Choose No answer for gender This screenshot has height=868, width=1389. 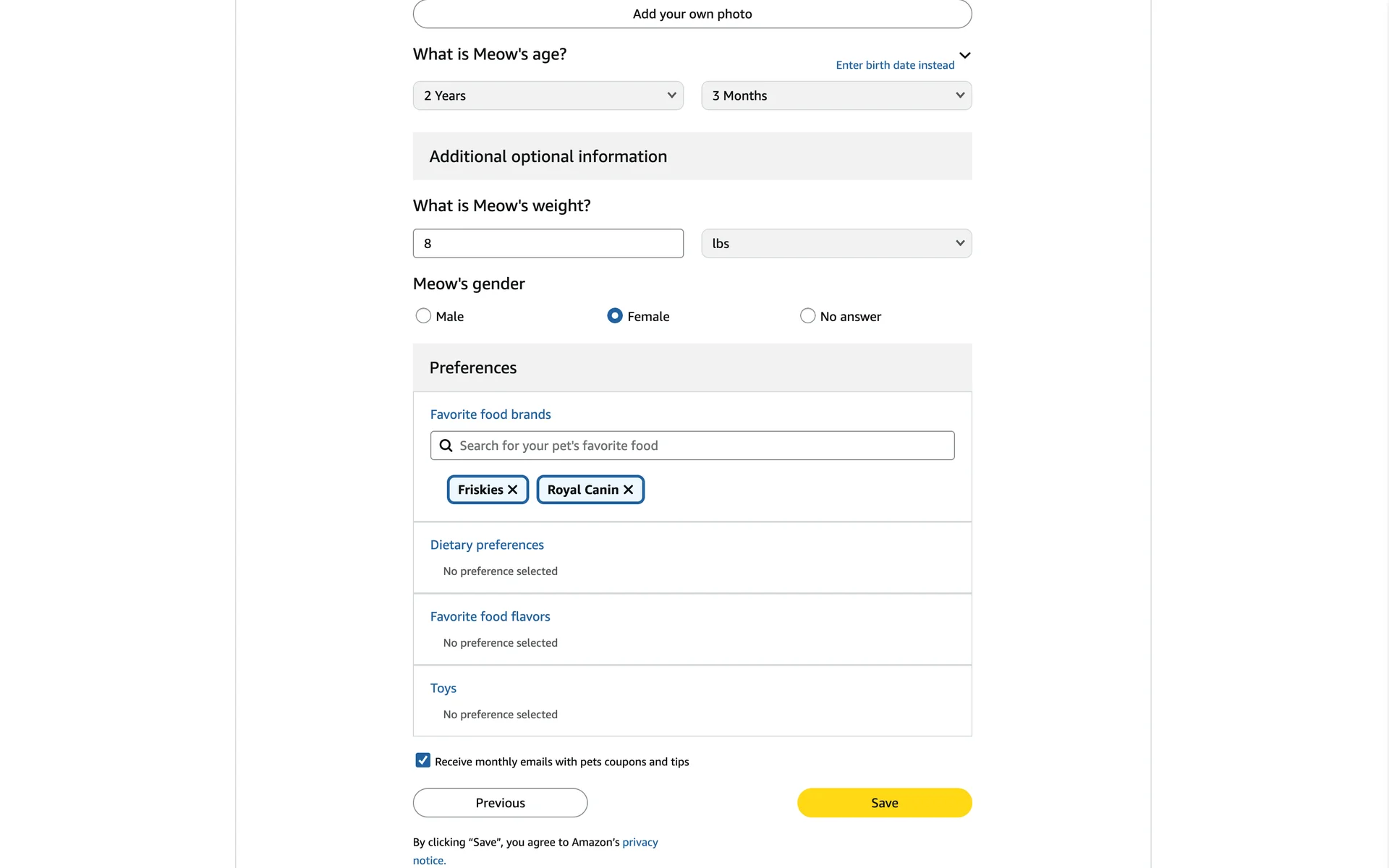point(807,316)
